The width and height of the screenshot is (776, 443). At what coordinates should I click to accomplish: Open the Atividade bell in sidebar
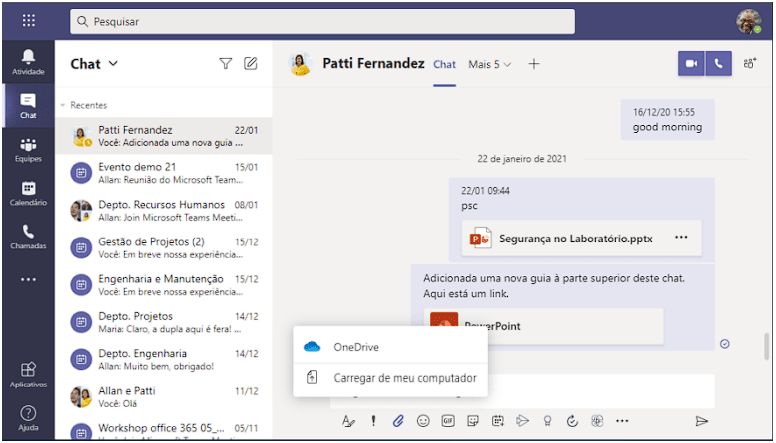pyautogui.click(x=28, y=62)
